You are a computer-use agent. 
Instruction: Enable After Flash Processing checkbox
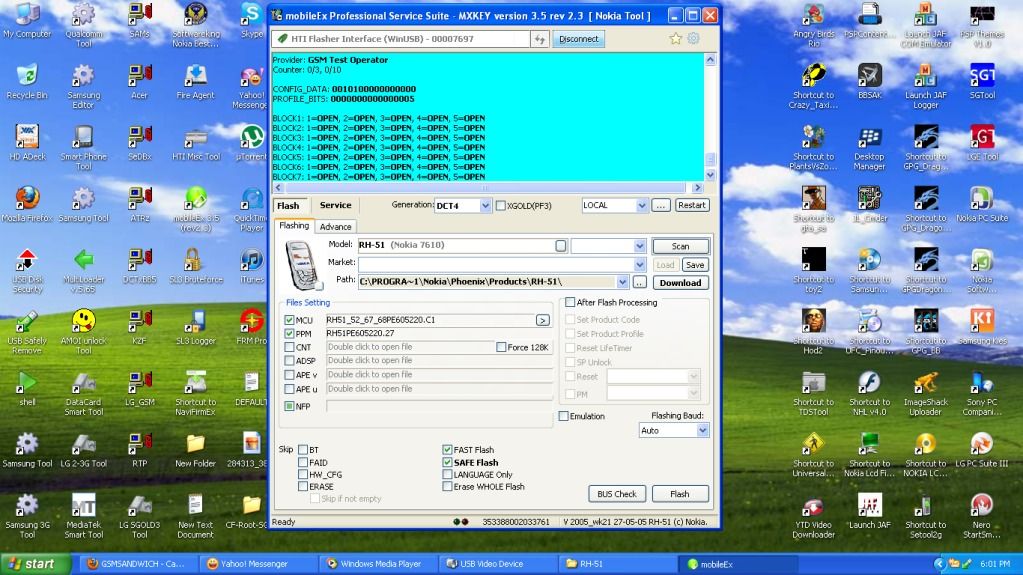[x=570, y=302]
